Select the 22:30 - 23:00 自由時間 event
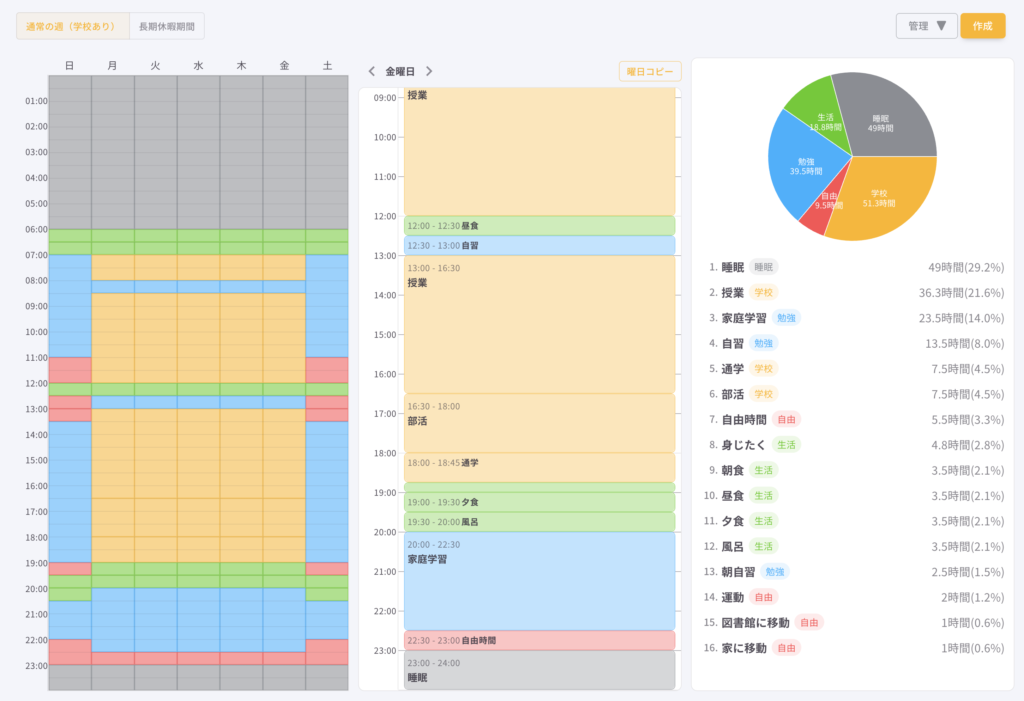 539,640
